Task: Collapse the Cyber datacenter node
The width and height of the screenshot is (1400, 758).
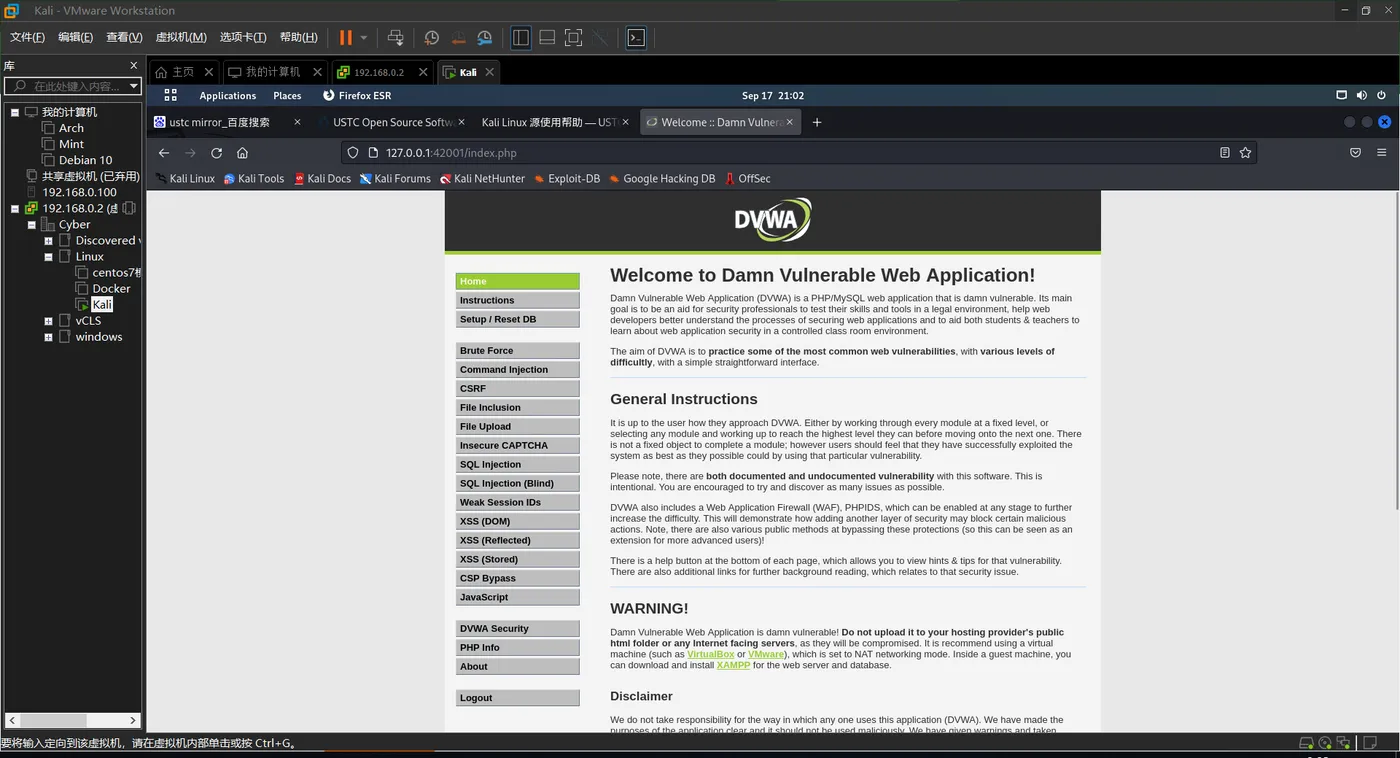Action: coord(31,224)
